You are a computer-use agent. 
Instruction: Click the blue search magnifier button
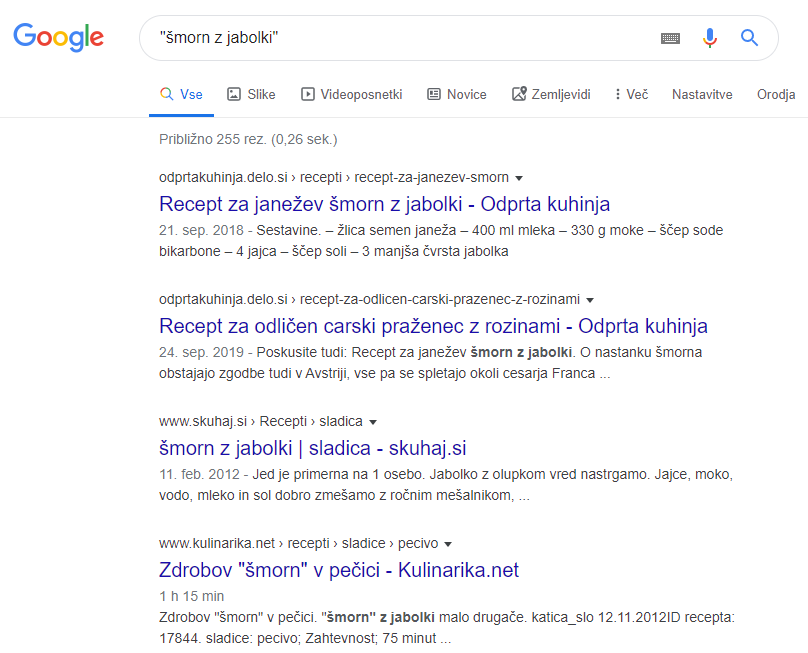click(x=749, y=38)
